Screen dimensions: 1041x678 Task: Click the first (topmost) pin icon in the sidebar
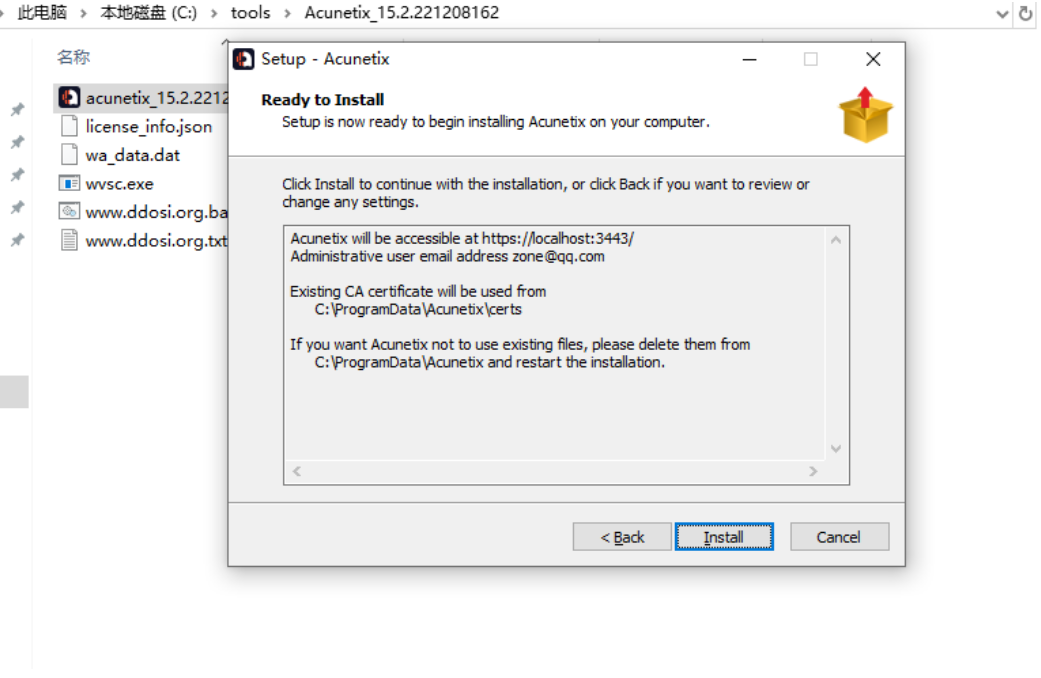coord(17,109)
